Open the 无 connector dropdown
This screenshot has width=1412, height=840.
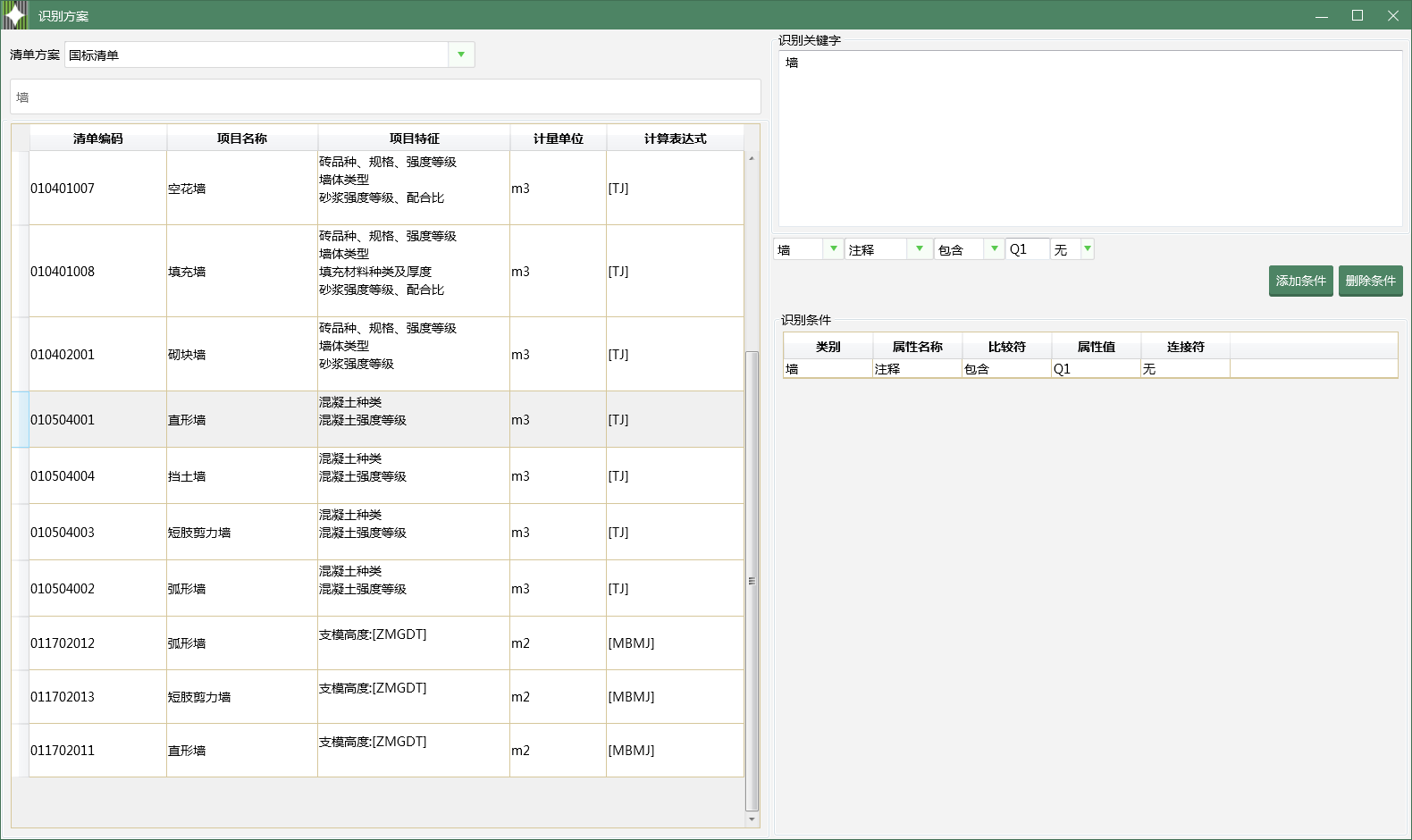tap(1087, 249)
